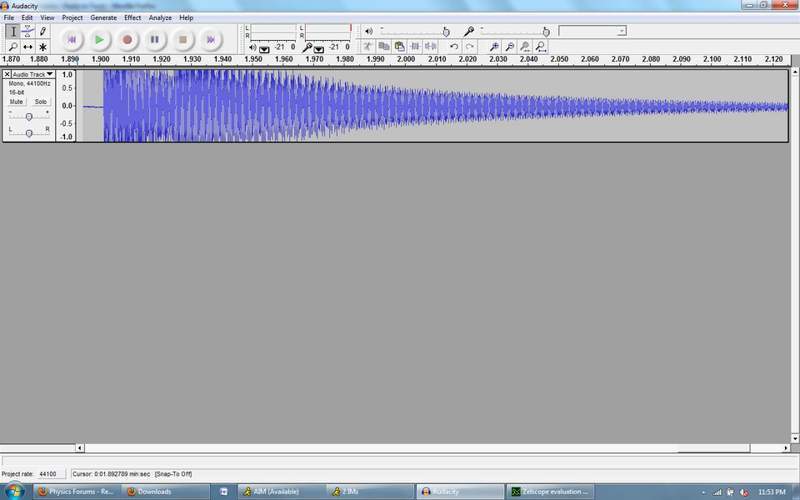Close the Audio Track with its X button
This screenshot has height=500, width=800.
(7, 74)
